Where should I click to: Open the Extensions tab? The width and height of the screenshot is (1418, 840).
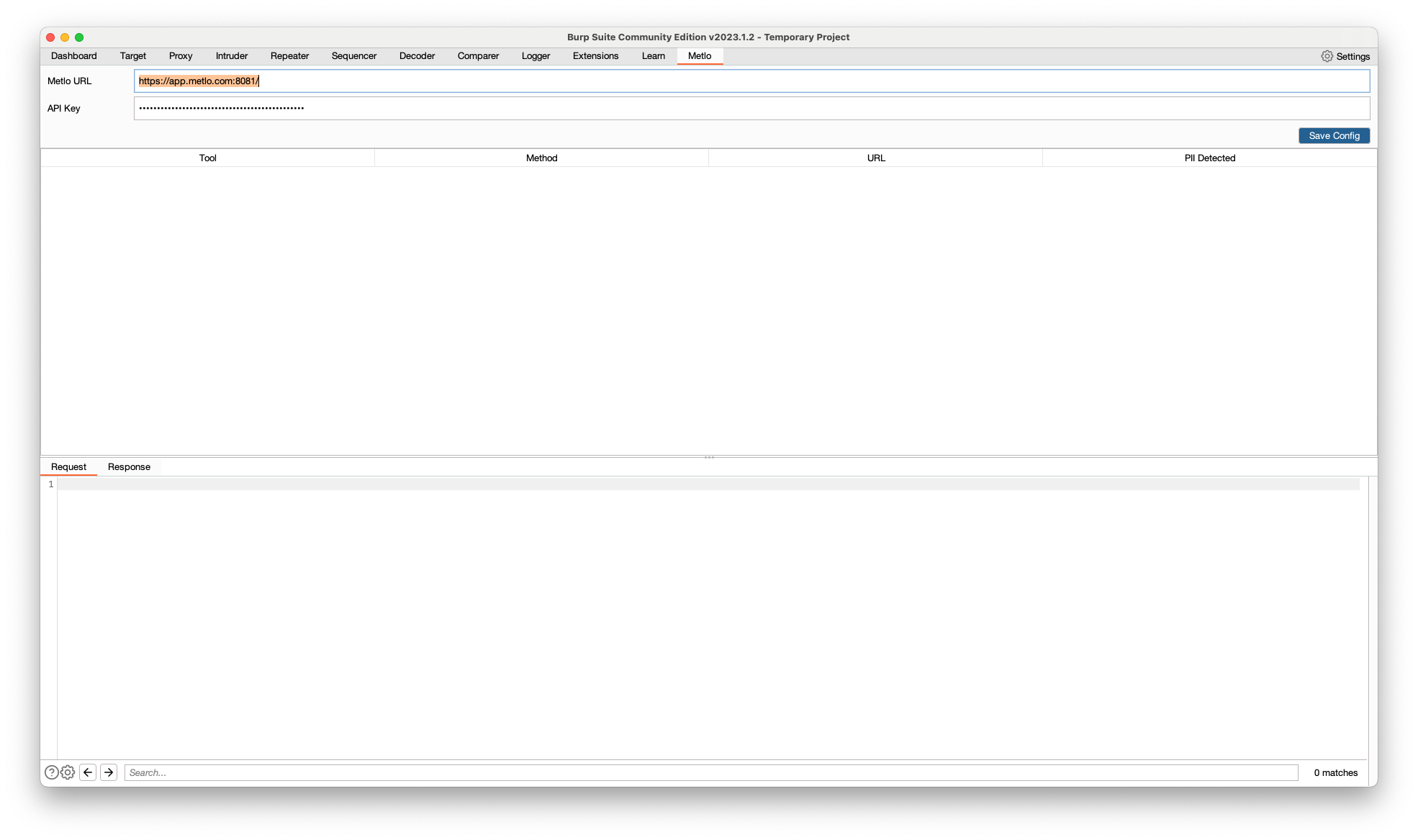pyautogui.click(x=595, y=55)
